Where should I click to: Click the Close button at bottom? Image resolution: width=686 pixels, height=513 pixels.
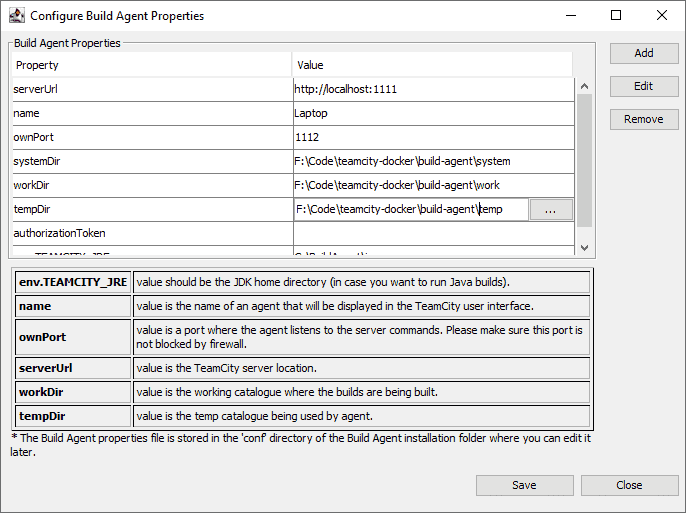630,485
